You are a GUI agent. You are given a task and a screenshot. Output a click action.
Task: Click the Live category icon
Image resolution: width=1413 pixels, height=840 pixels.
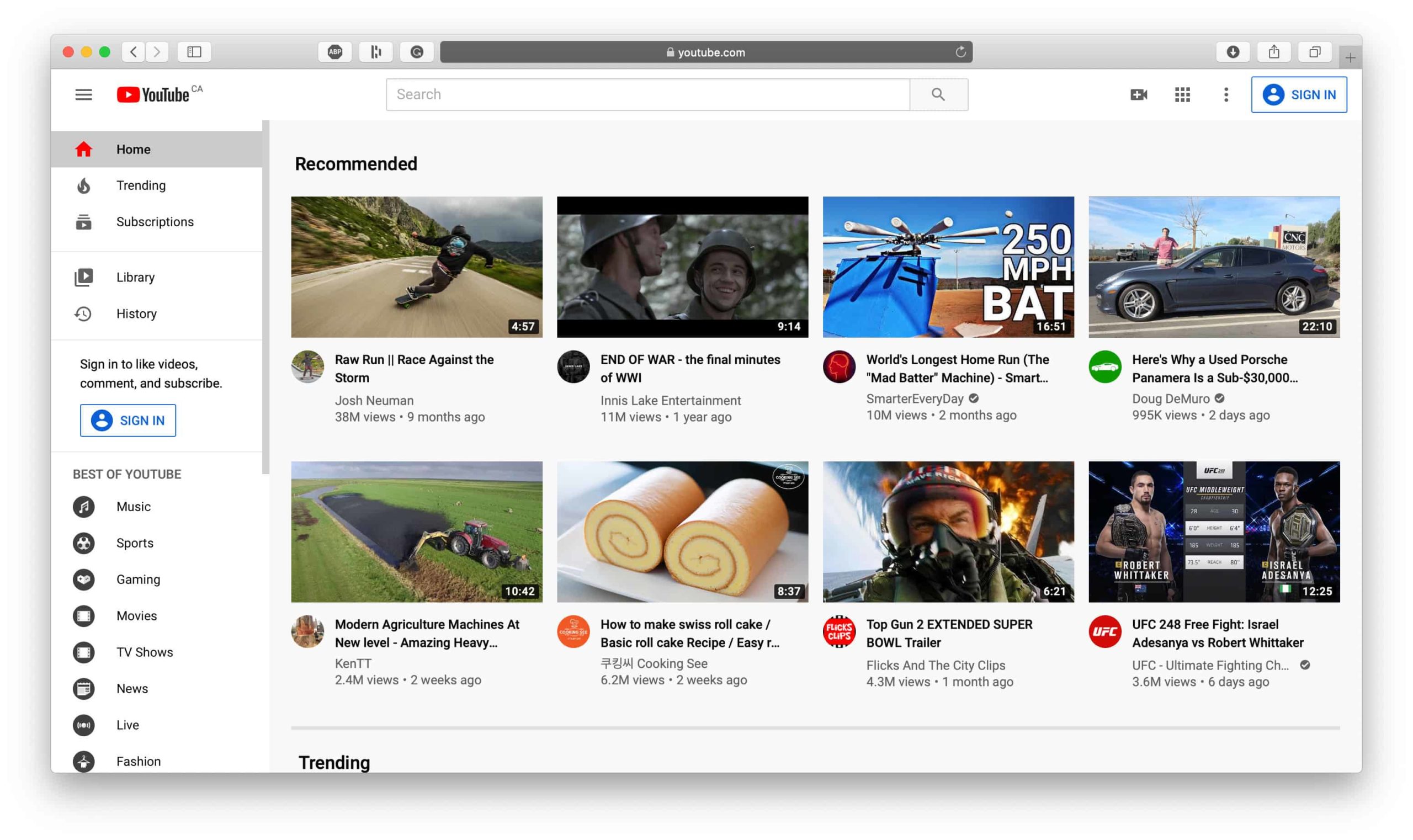point(84,725)
